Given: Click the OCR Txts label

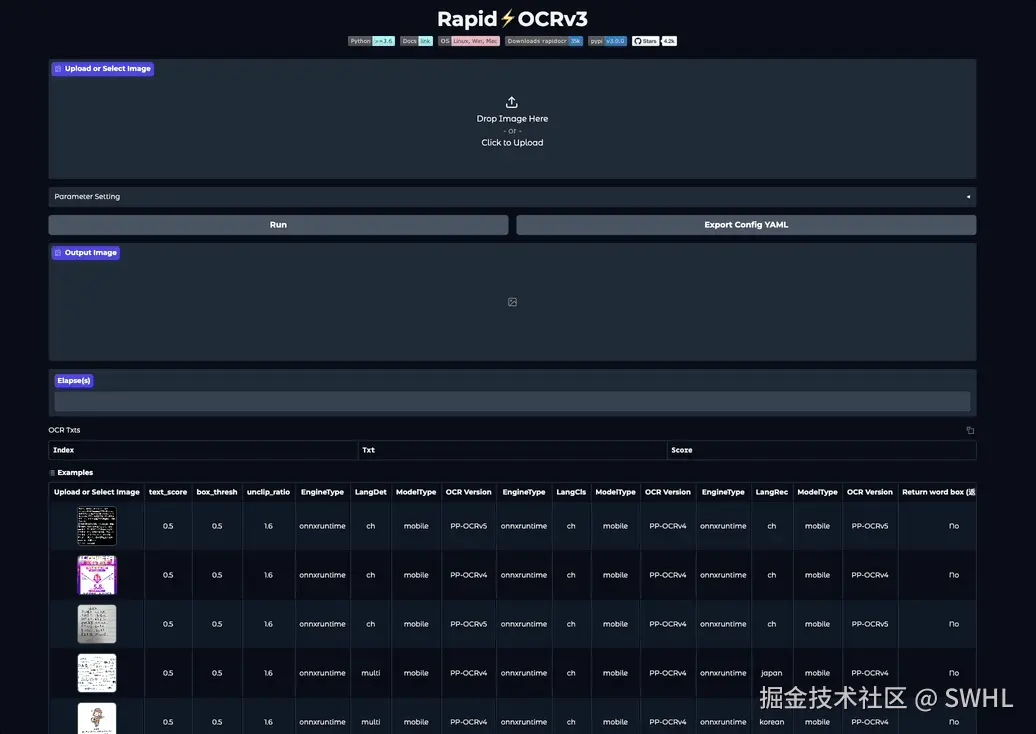Looking at the screenshot, I should [x=64, y=430].
